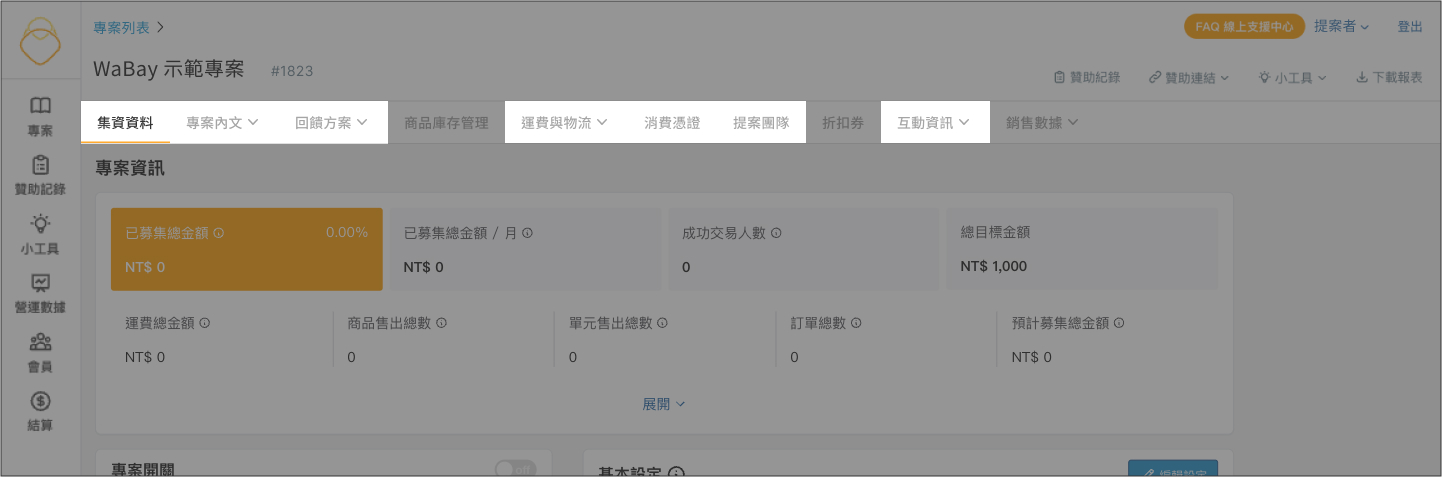Expand the 運費與物流 tab menu
Screen dimensions: 1442x477
tap(565, 123)
